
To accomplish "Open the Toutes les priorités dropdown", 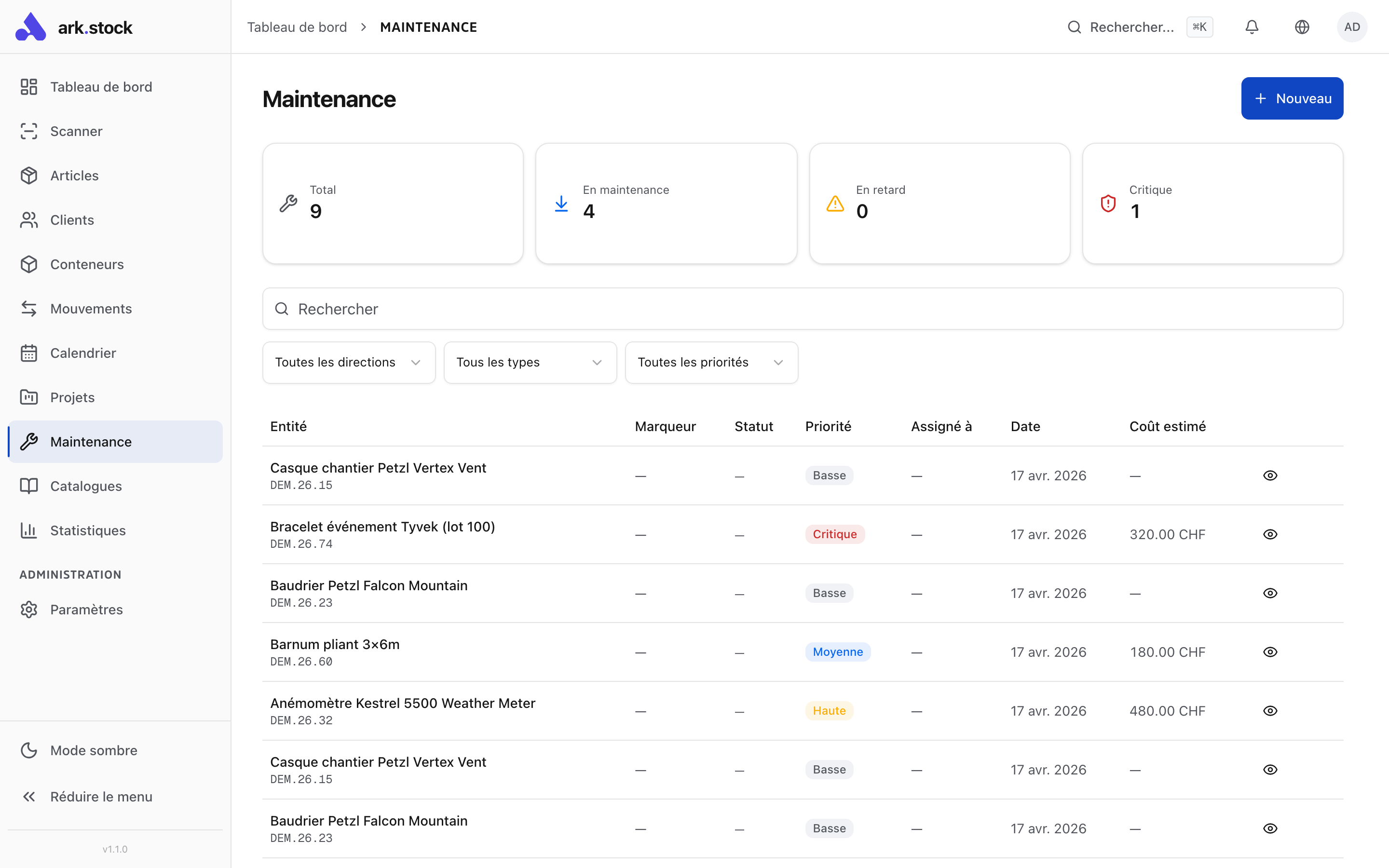I will point(710,362).
